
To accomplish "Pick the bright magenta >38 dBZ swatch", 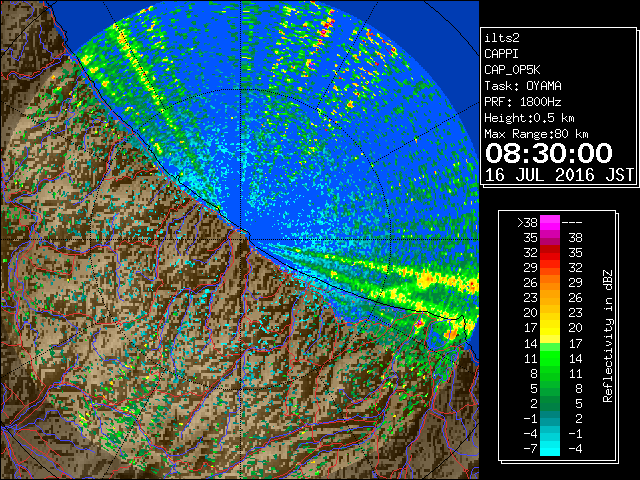I will pos(550,223).
